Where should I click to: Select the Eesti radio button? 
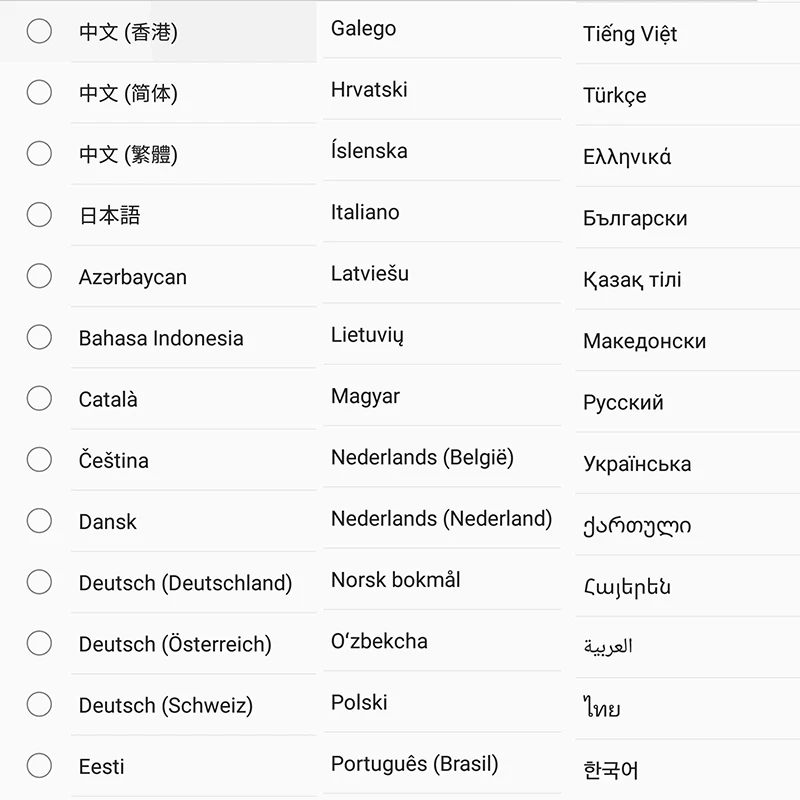(x=39, y=766)
